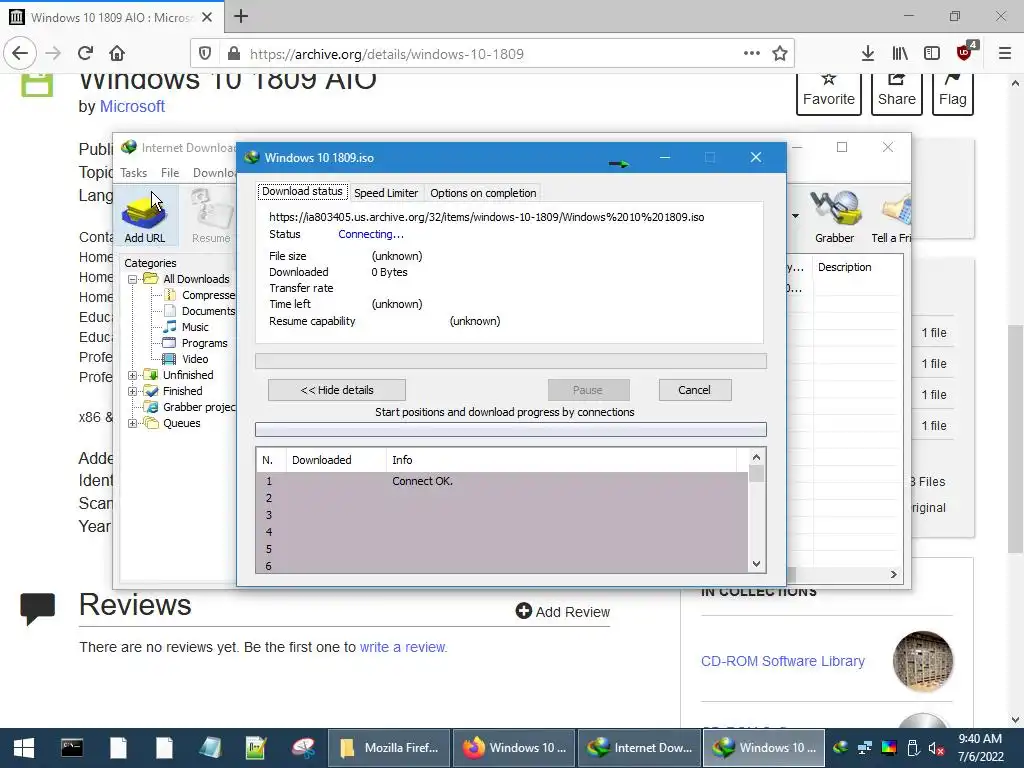Click Hide details button
The height and width of the screenshot is (768, 1024).
tap(337, 390)
